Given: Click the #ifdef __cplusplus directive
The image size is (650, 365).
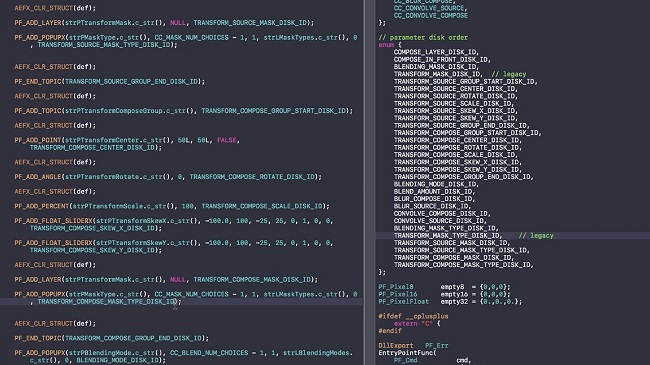Looking at the screenshot, I should (413, 316).
